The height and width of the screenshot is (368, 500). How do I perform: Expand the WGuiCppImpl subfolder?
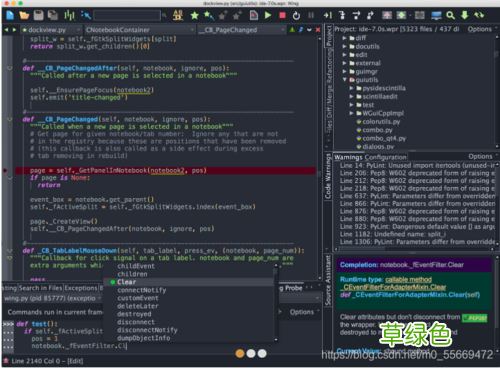(x=351, y=113)
